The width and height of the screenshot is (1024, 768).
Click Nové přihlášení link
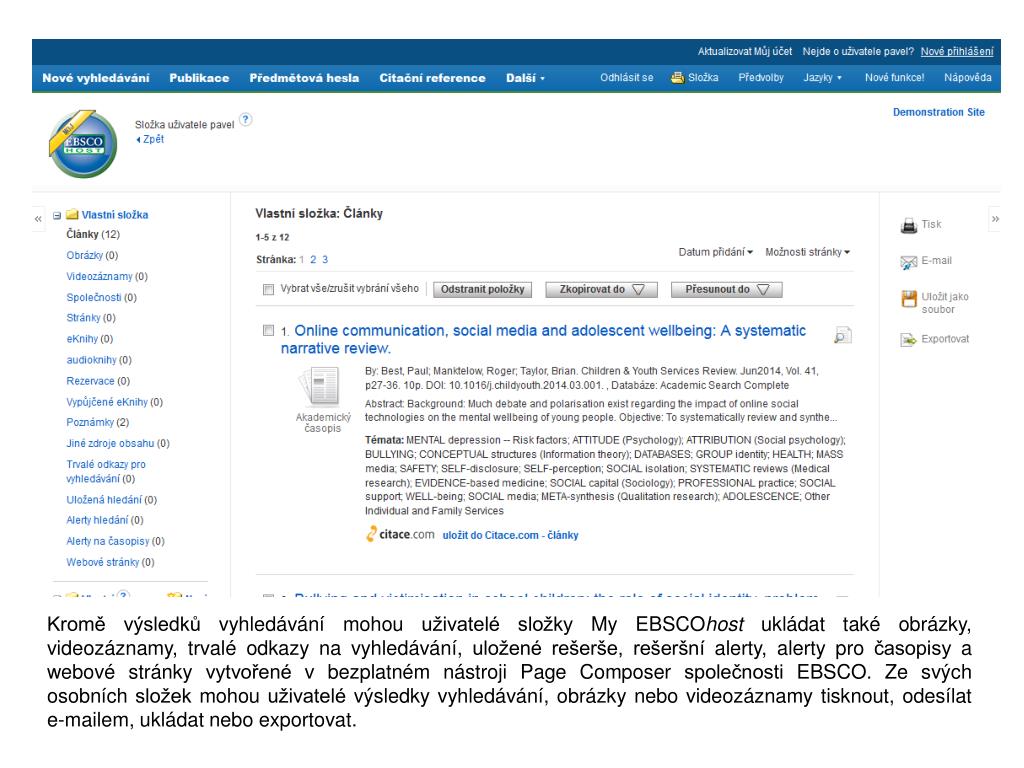[x=957, y=52]
